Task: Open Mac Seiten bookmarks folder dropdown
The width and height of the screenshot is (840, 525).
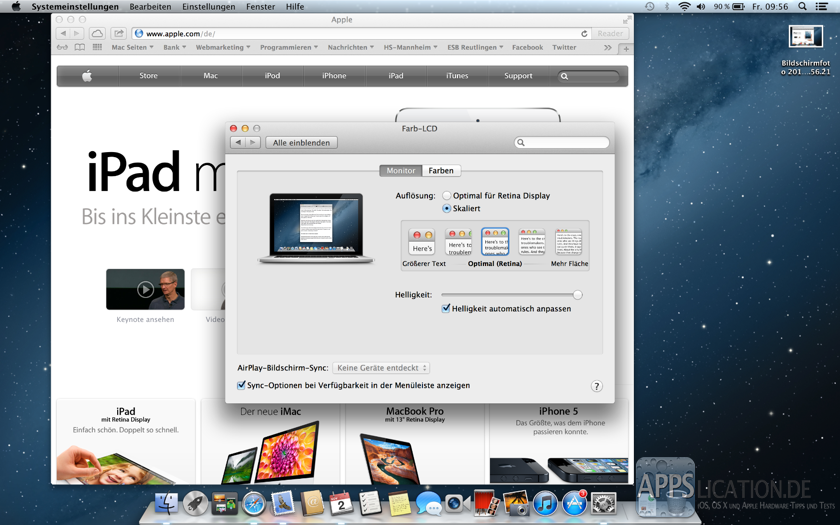Action: click(x=132, y=47)
